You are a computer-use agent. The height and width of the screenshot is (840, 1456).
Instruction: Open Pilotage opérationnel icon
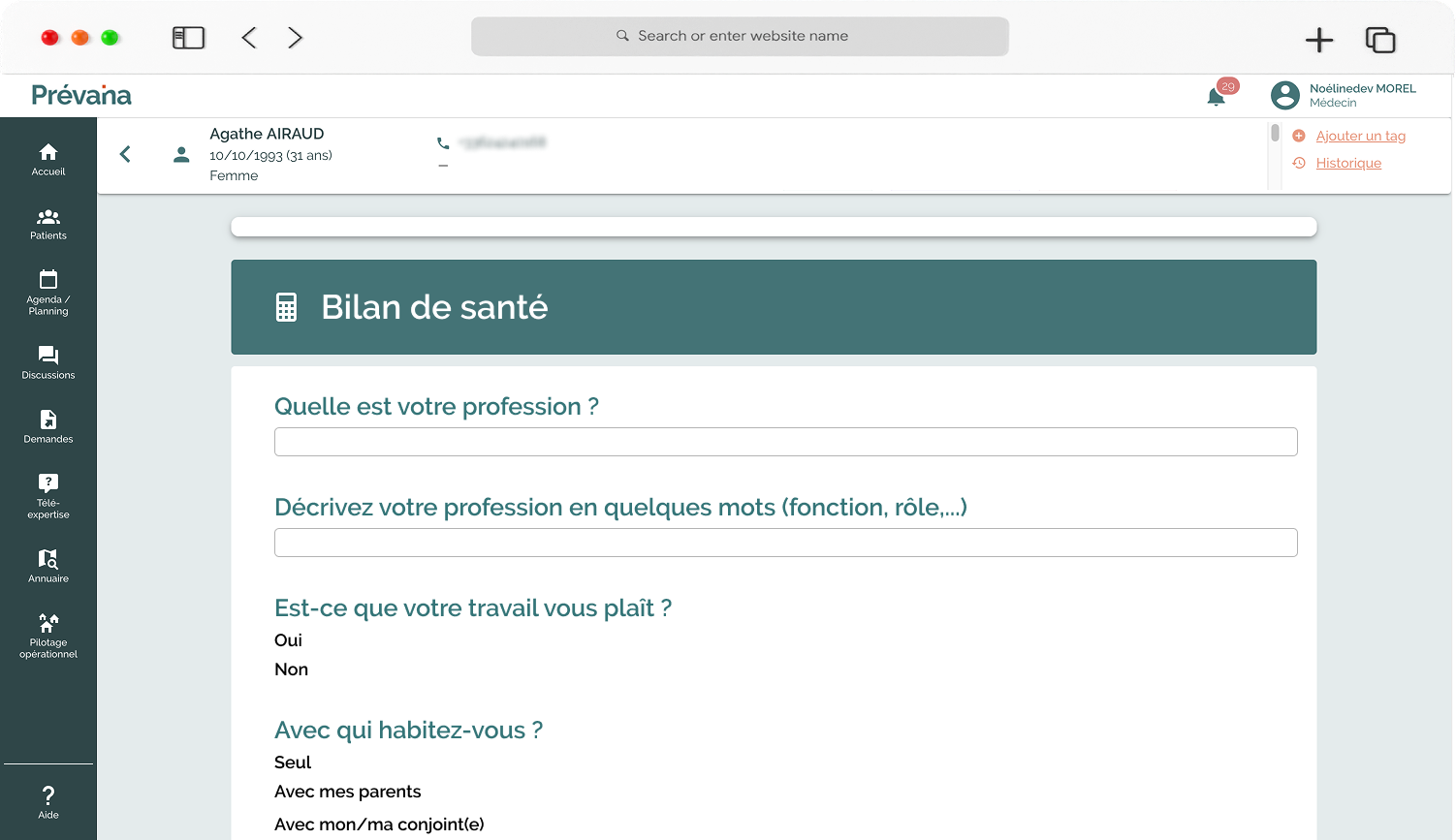coord(48,623)
